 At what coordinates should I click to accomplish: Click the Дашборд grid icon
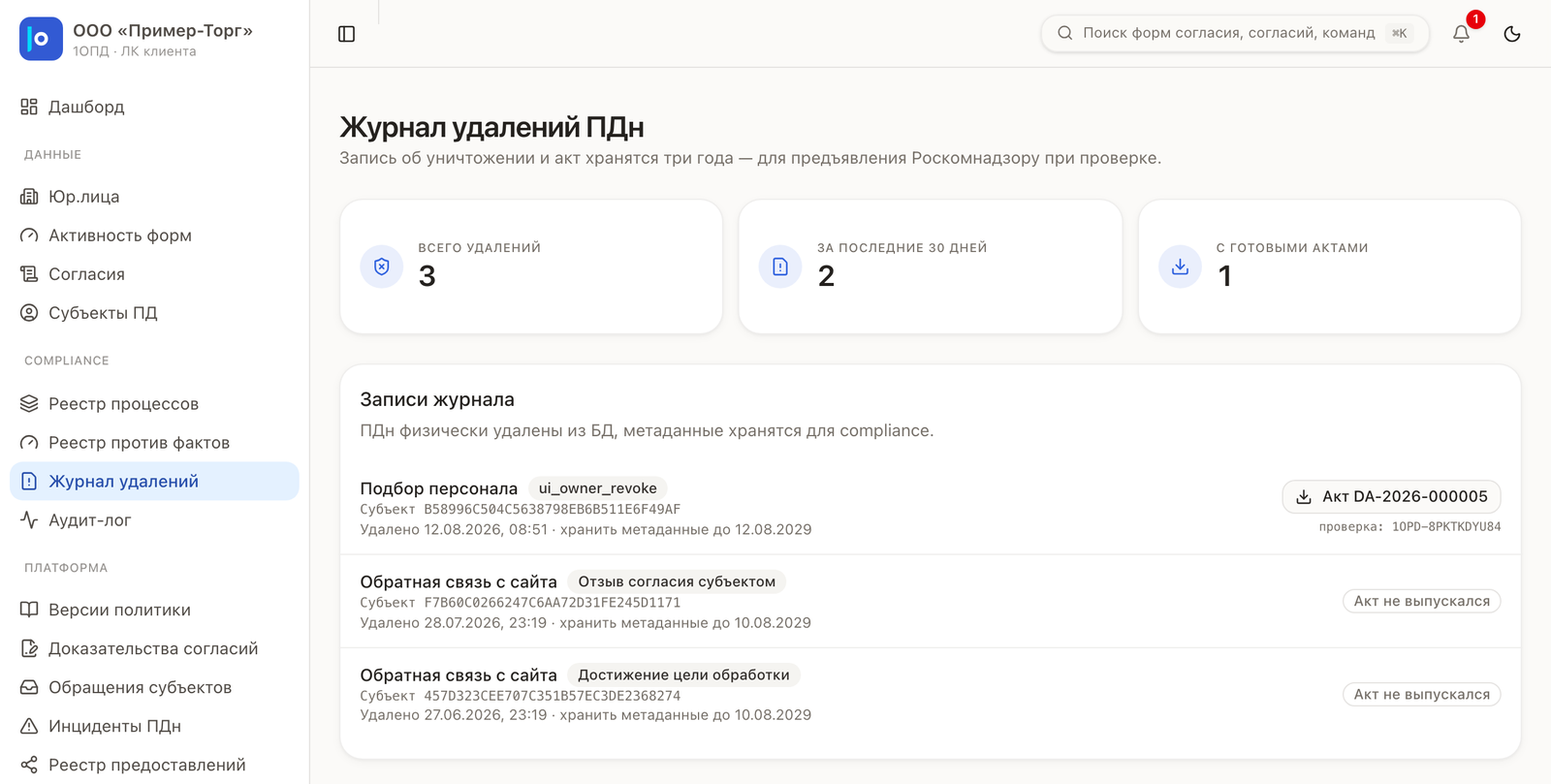[x=29, y=107]
